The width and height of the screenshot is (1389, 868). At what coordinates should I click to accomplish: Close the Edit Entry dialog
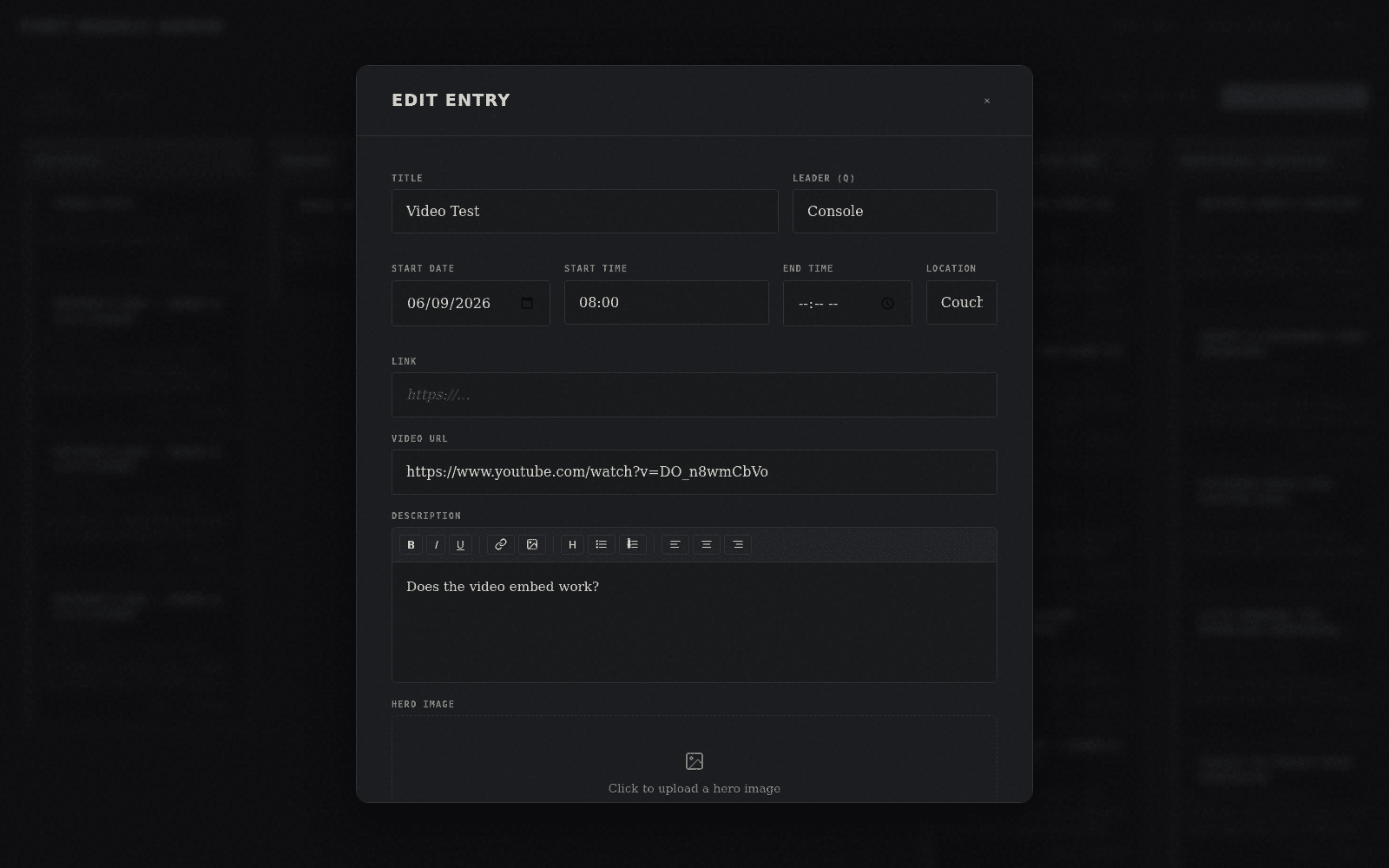987,101
